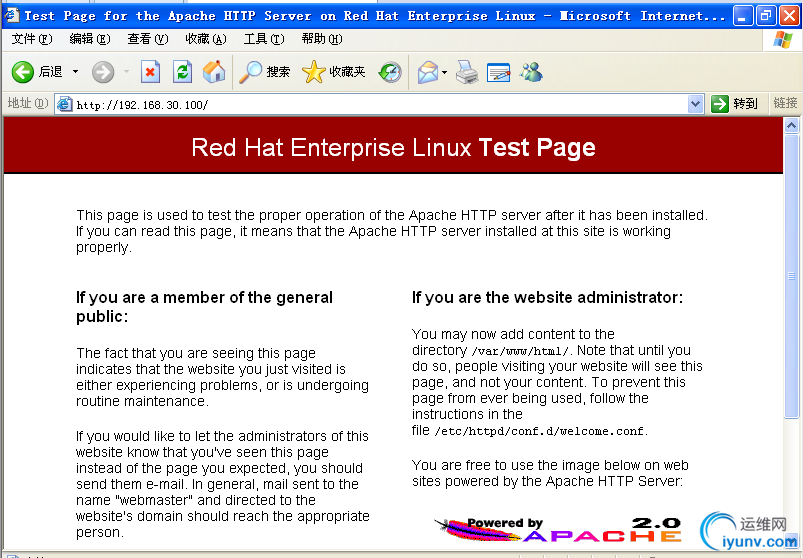Viewport: 803px width, 558px height.
Task: Close the Internet Explorer window
Action: [789, 16]
